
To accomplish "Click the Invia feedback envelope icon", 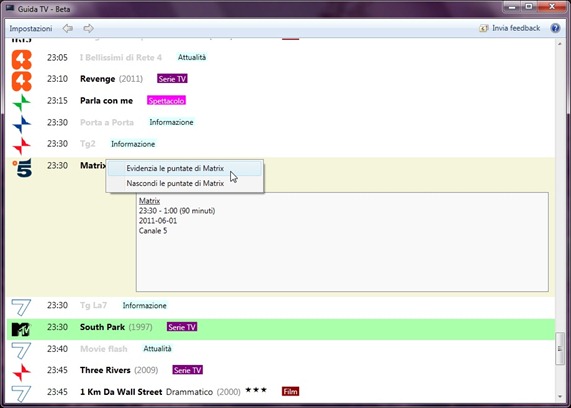I will (484, 28).
